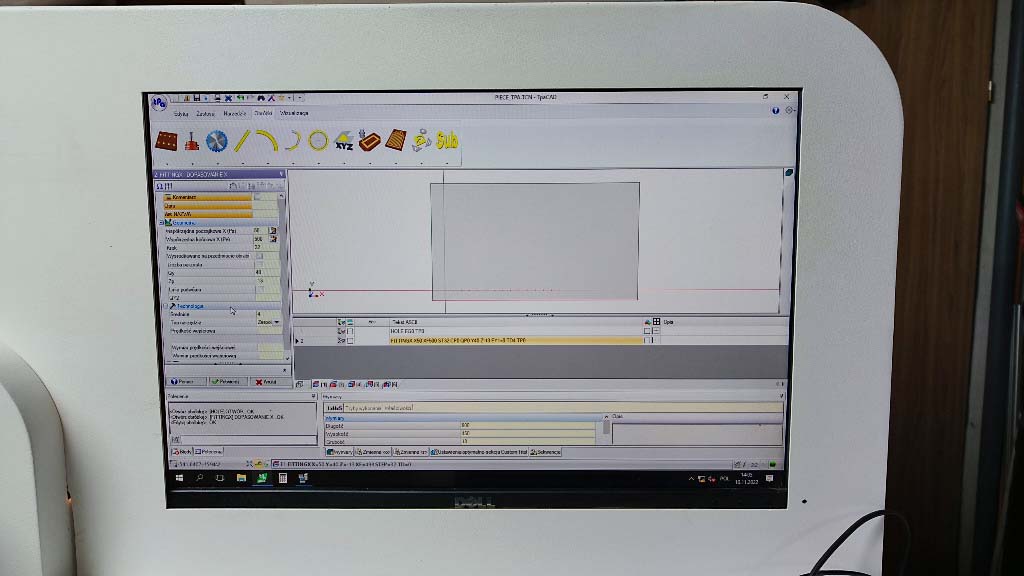Select the yellow straight line tool
1024x576 pixels.
click(x=242, y=141)
